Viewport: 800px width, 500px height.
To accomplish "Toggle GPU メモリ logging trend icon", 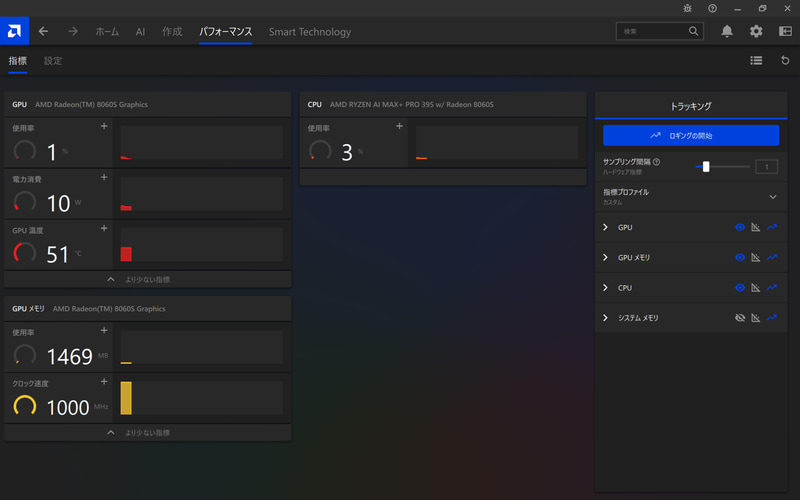I will click(772, 257).
